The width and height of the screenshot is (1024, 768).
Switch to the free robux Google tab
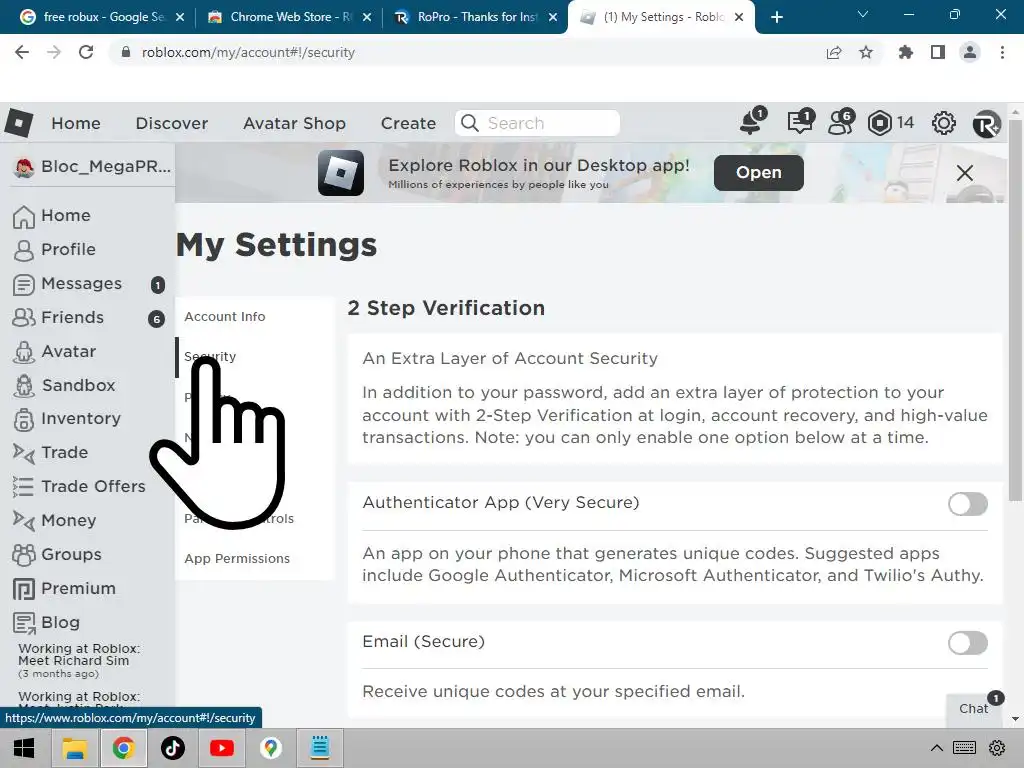click(103, 17)
